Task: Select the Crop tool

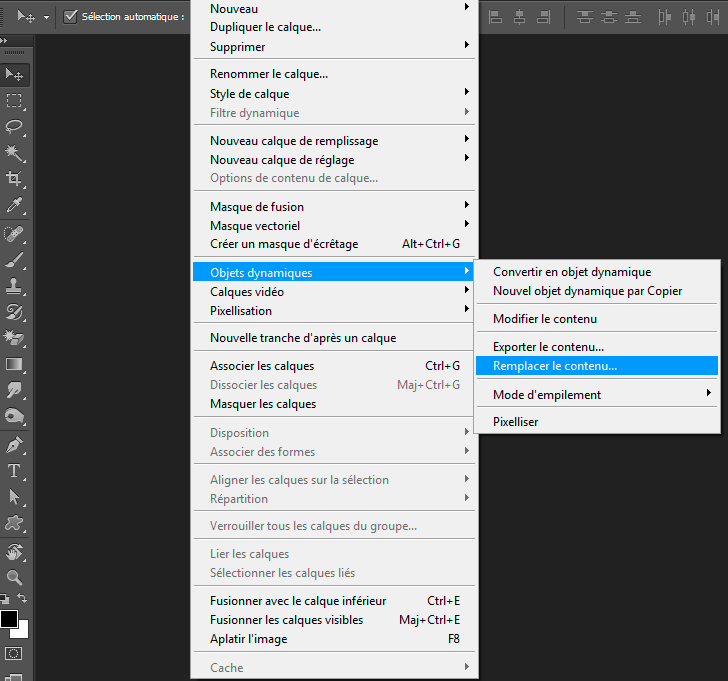Action: point(15,179)
